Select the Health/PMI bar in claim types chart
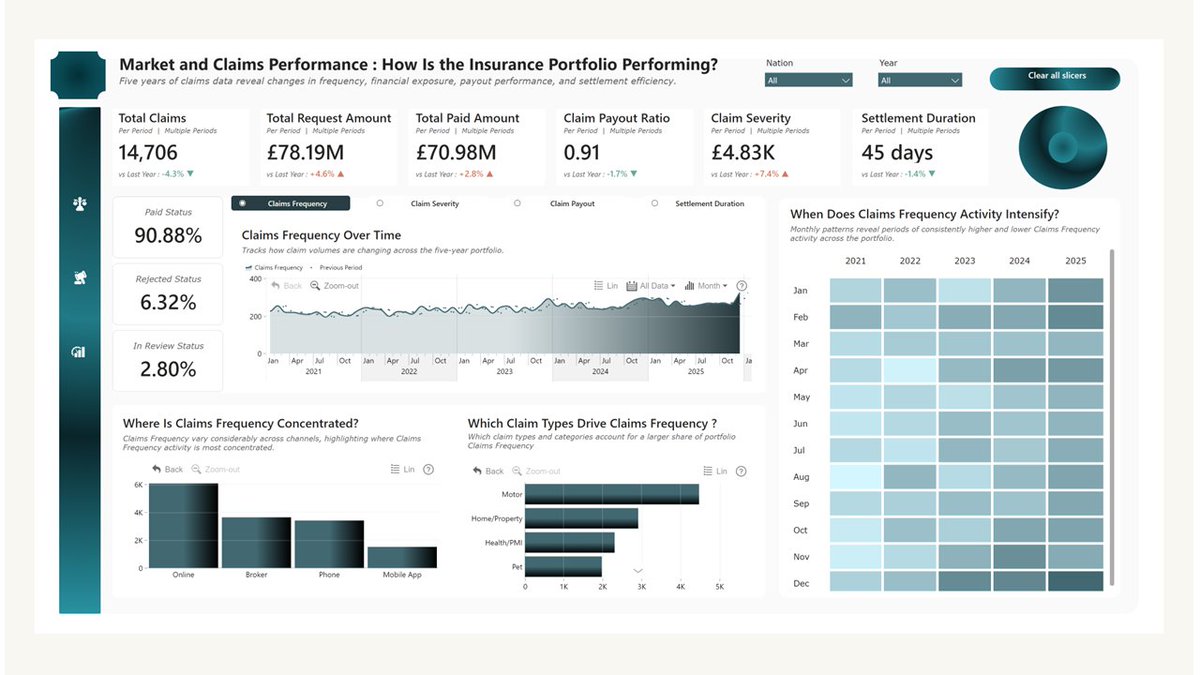Screen dimensions: 1200x675 coord(569,542)
